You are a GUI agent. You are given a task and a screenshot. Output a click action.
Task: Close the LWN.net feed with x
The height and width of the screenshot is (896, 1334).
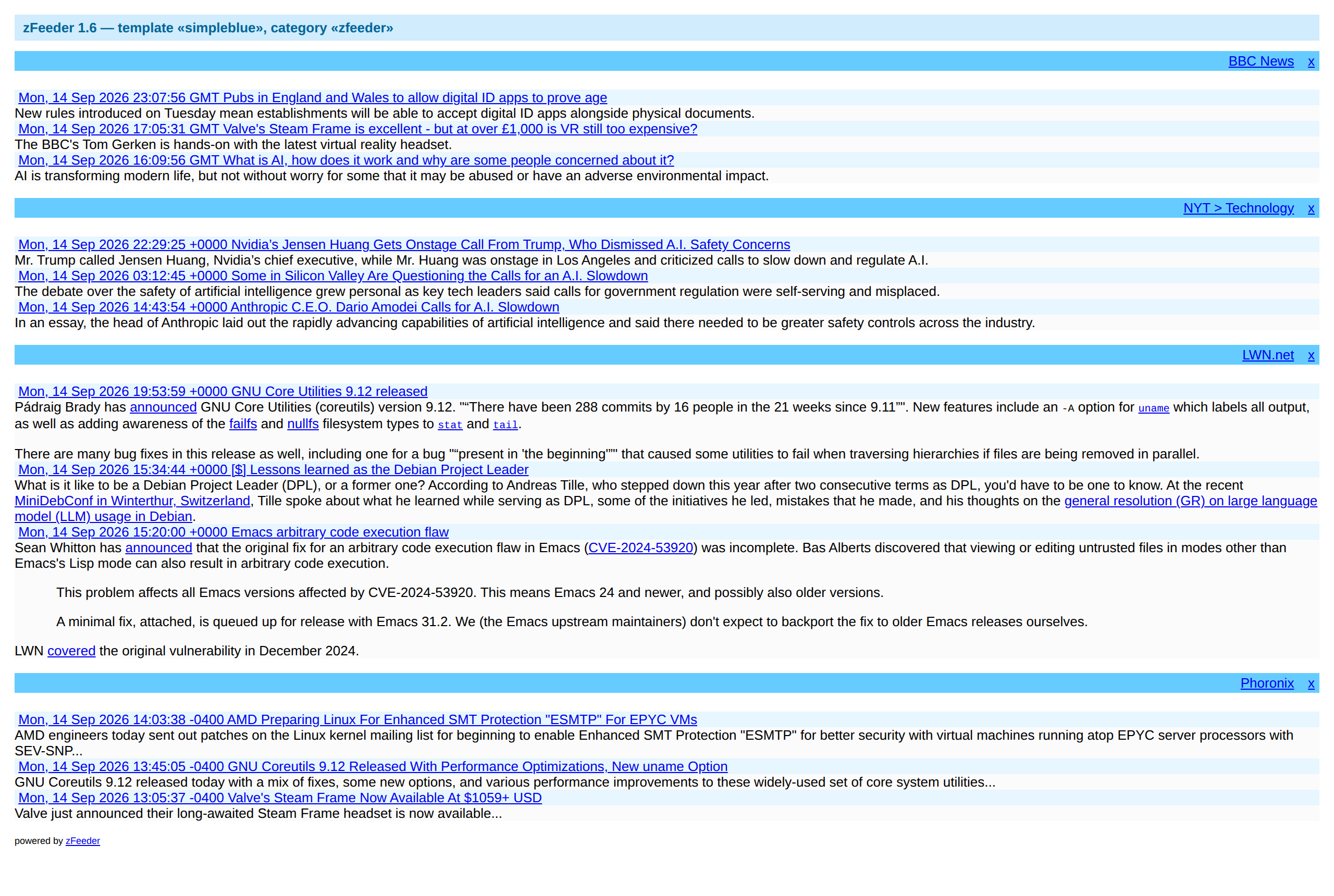(x=1311, y=355)
